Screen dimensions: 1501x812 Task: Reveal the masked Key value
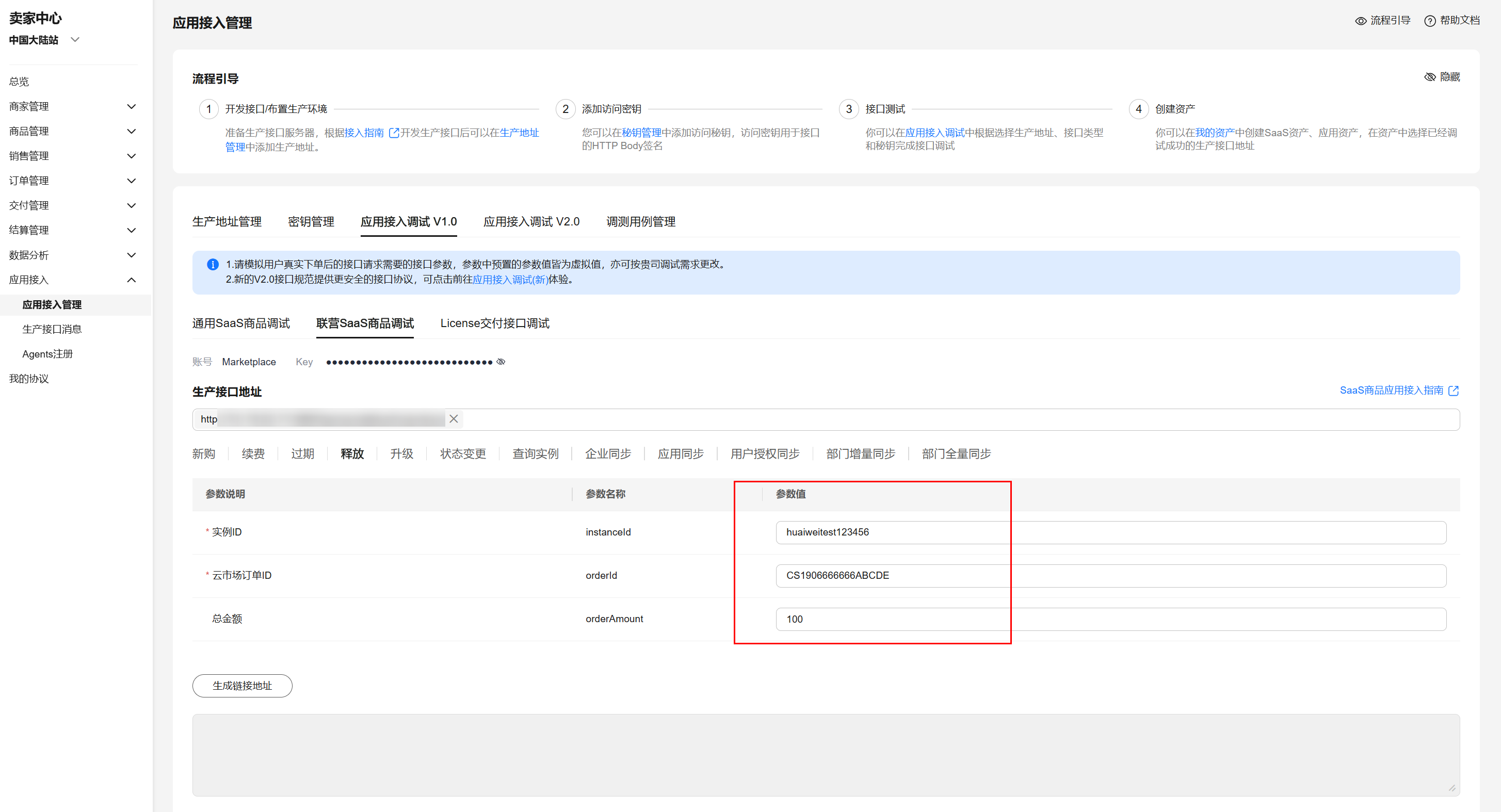click(x=501, y=362)
